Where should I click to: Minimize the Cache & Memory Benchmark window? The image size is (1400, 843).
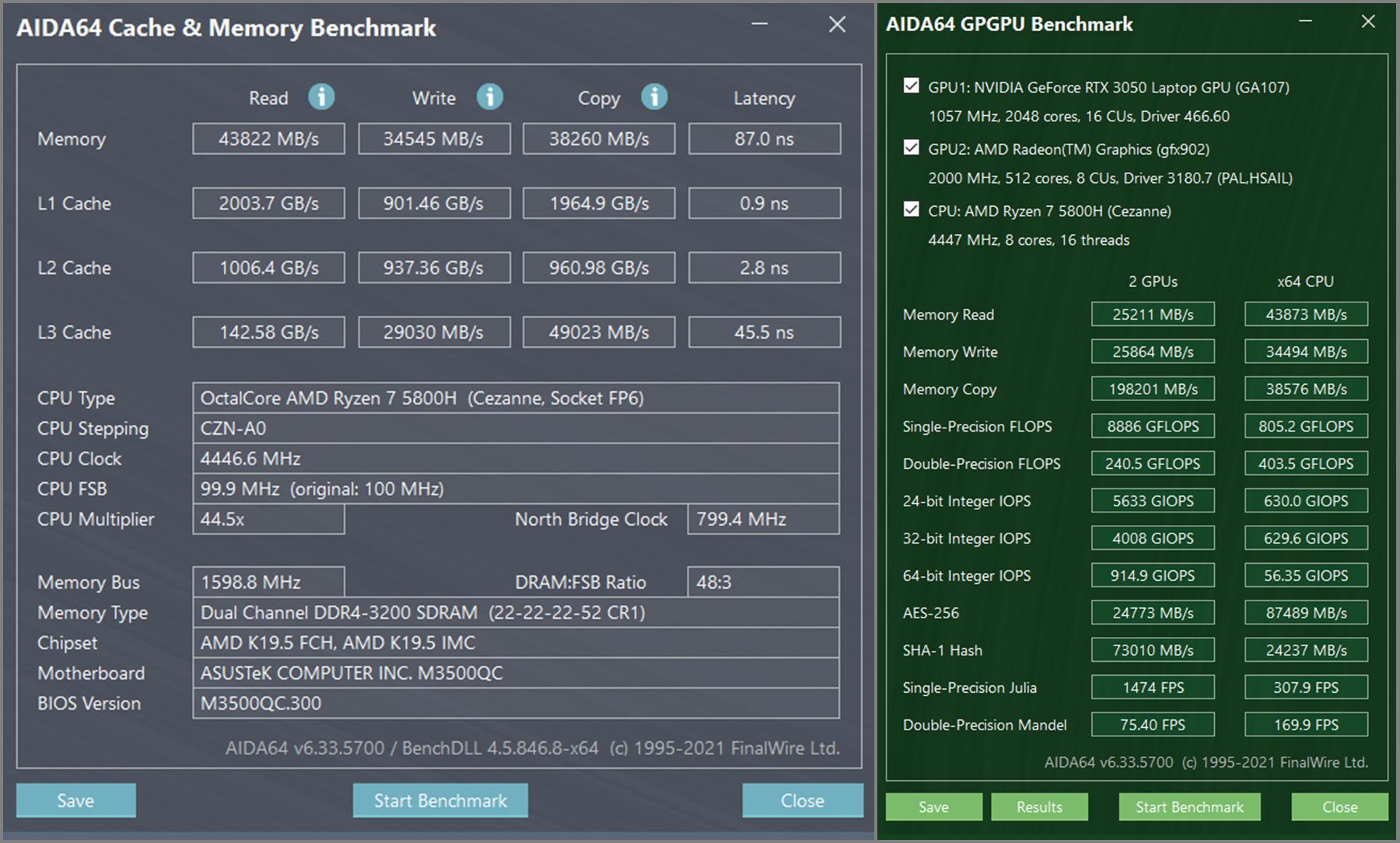[760, 25]
